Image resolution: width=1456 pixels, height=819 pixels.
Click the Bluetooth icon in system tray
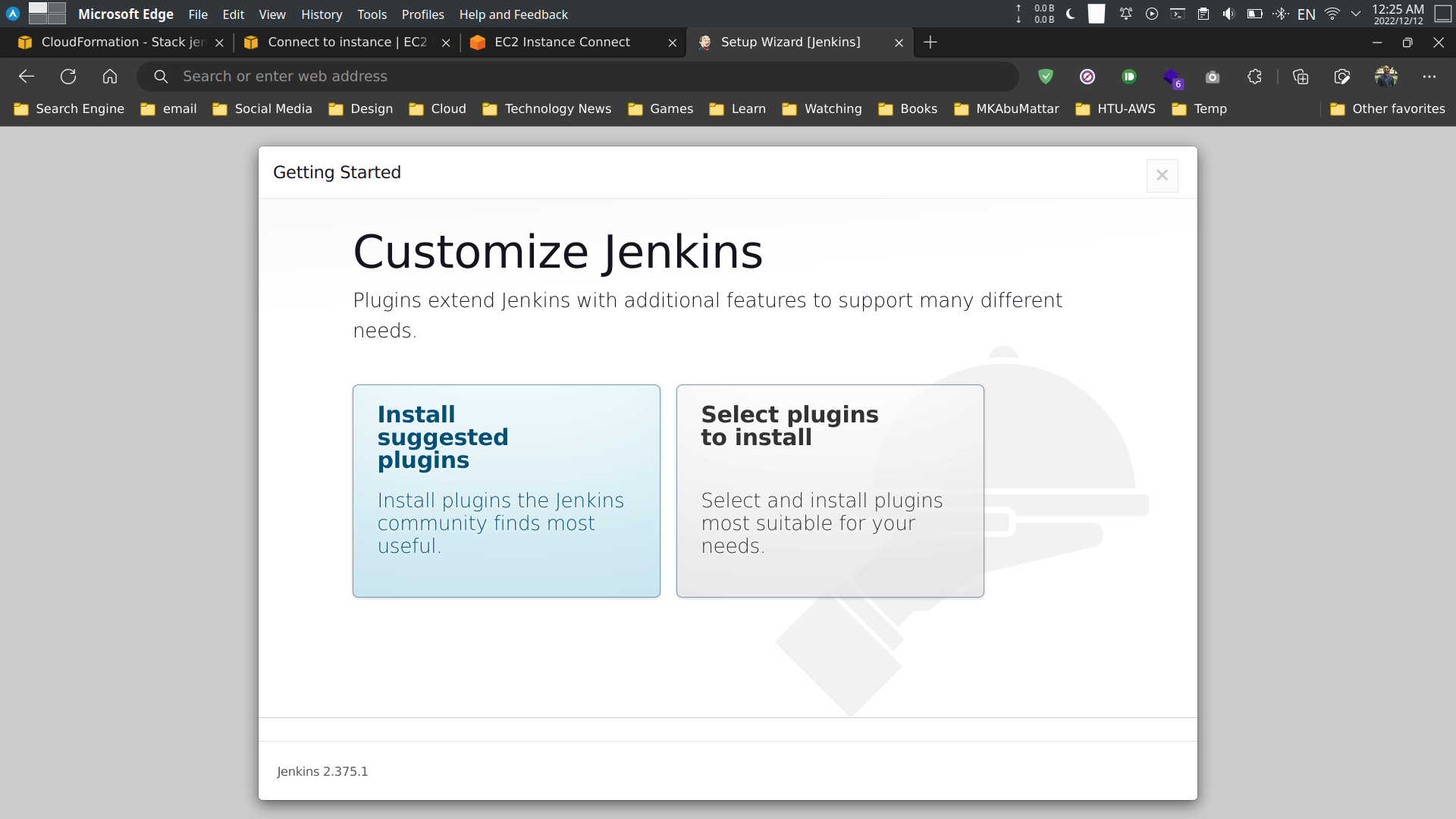pos(1282,14)
